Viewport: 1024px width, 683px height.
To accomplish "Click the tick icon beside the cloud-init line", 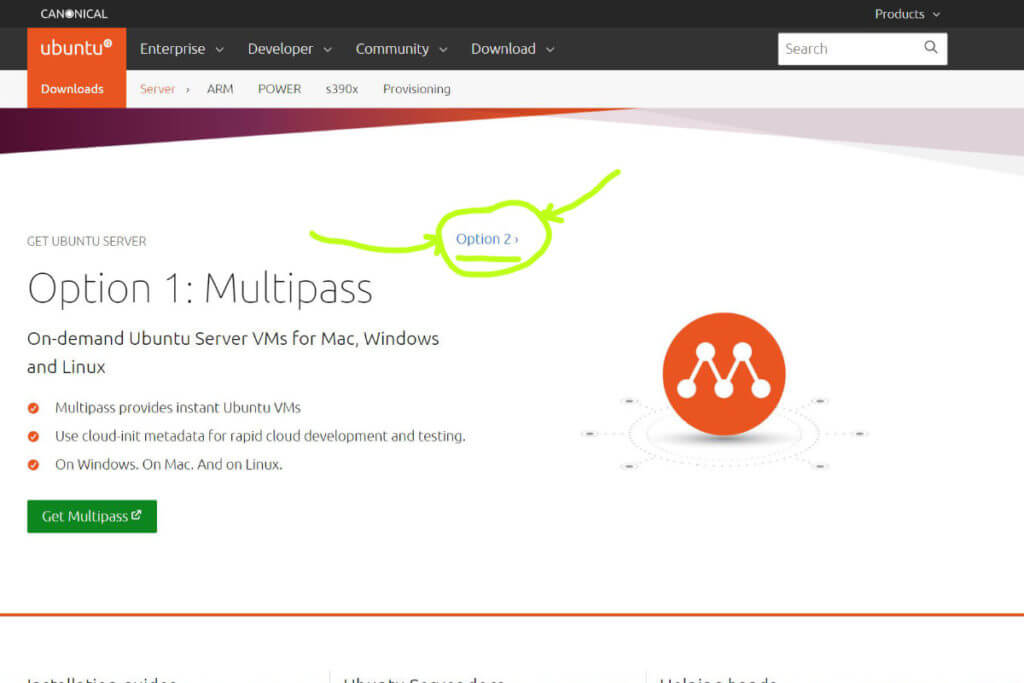I will click(33, 436).
